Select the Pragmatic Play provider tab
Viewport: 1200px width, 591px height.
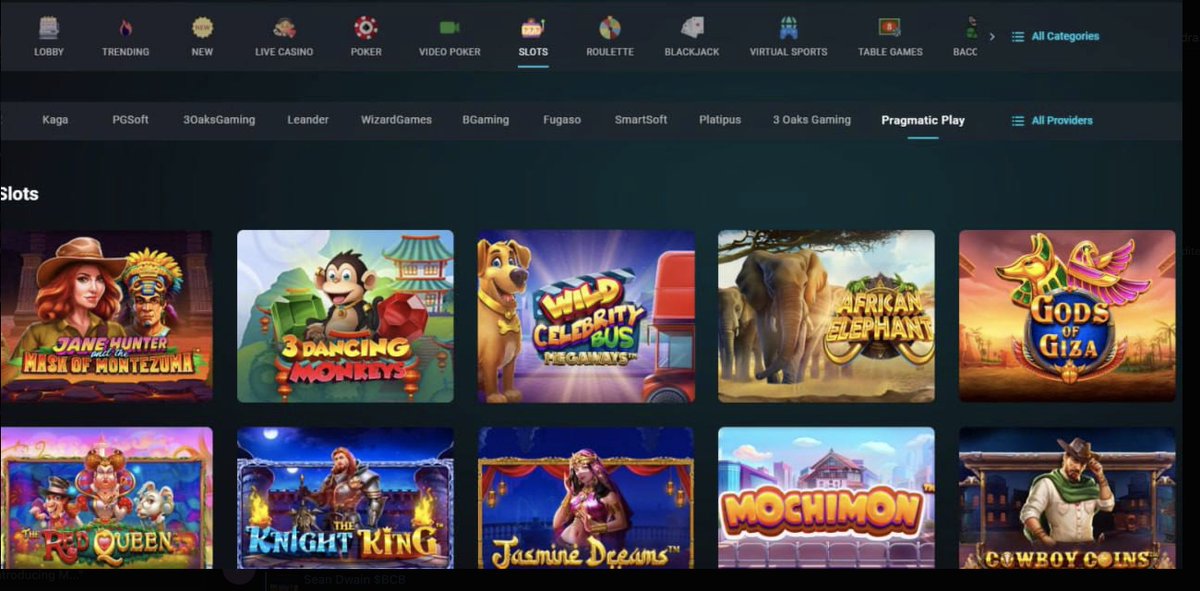point(923,121)
